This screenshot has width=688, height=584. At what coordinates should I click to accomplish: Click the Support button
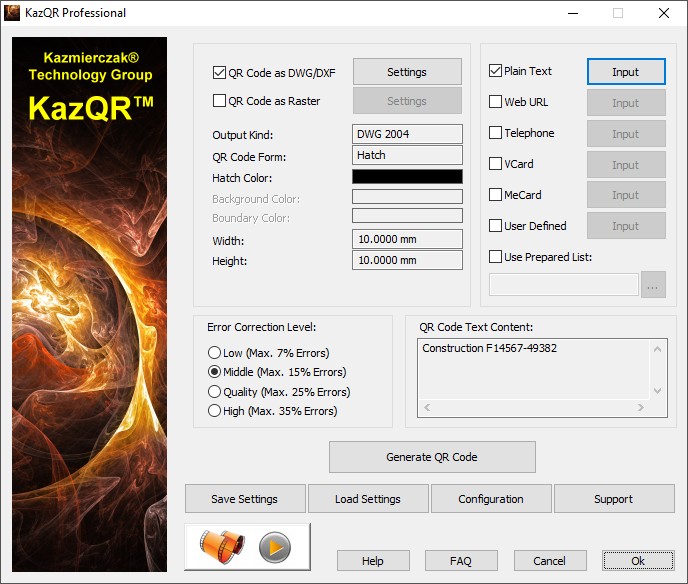tap(614, 498)
